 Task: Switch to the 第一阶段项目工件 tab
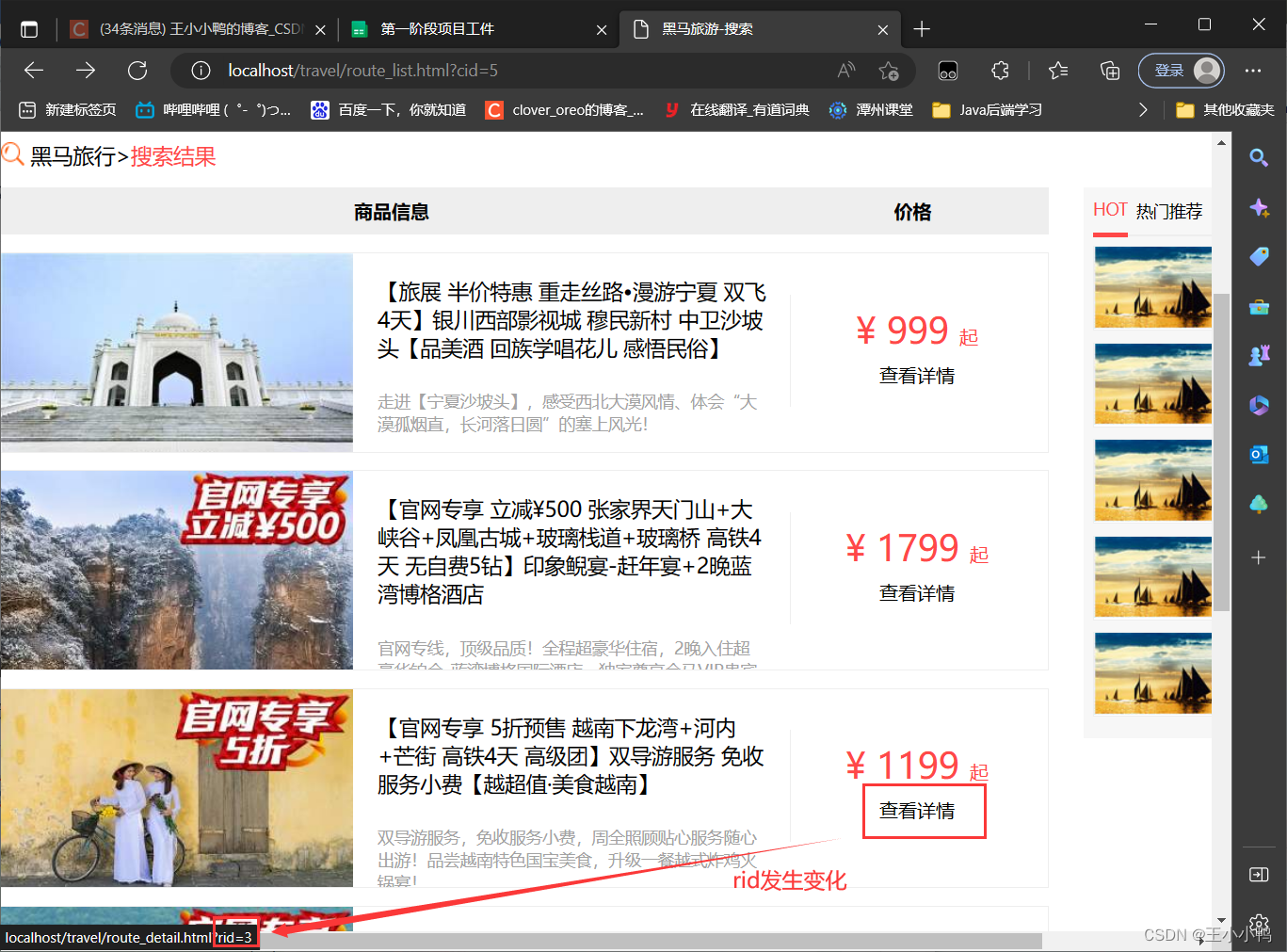coord(477,29)
